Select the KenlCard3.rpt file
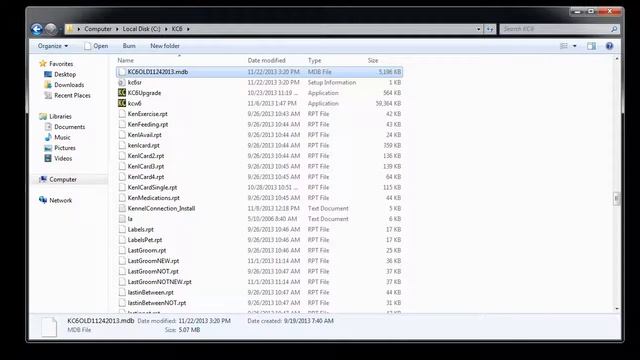The width and height of the screenshot is (640, 360). (x=146, y=167)
